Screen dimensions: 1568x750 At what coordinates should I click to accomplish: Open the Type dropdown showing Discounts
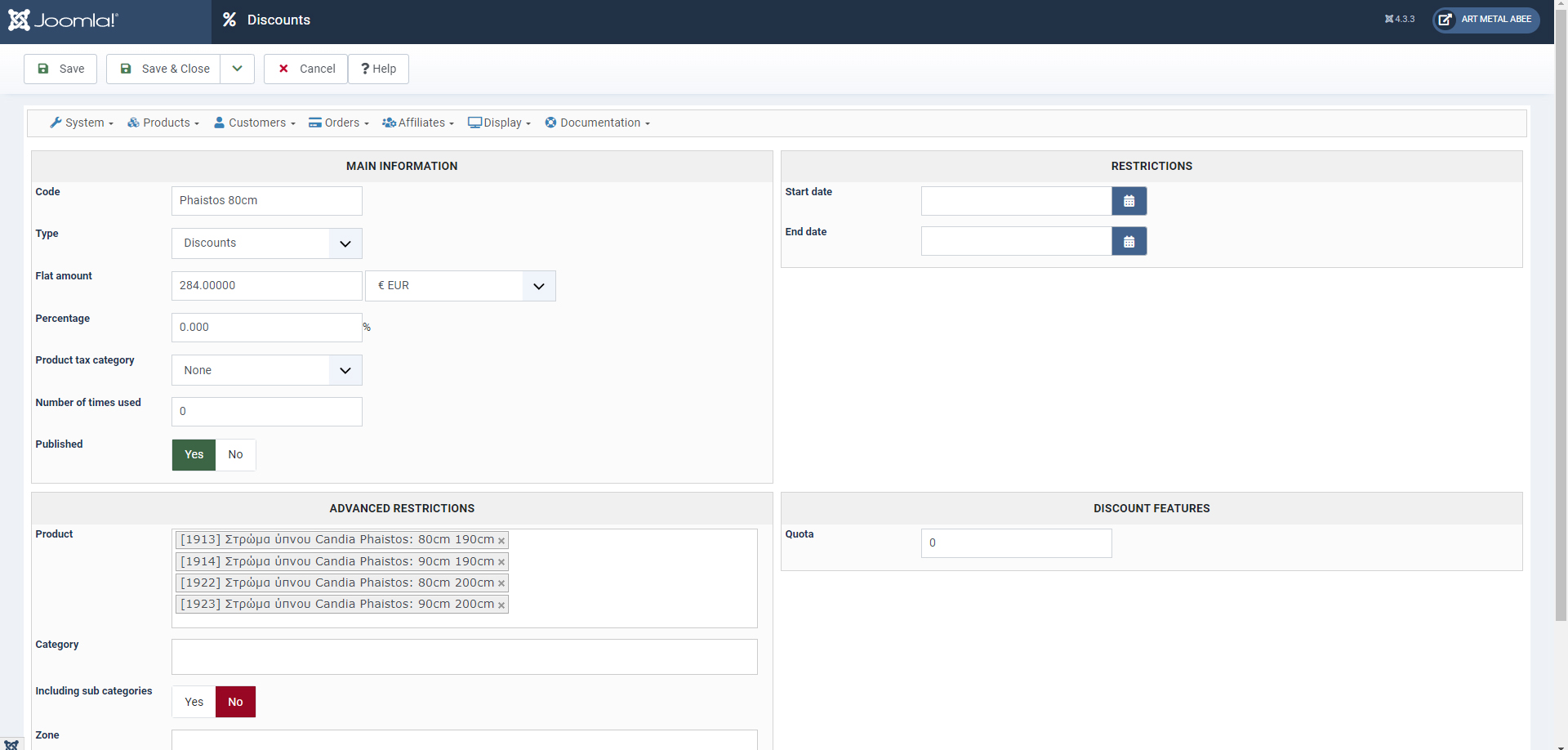pos(267,243)
